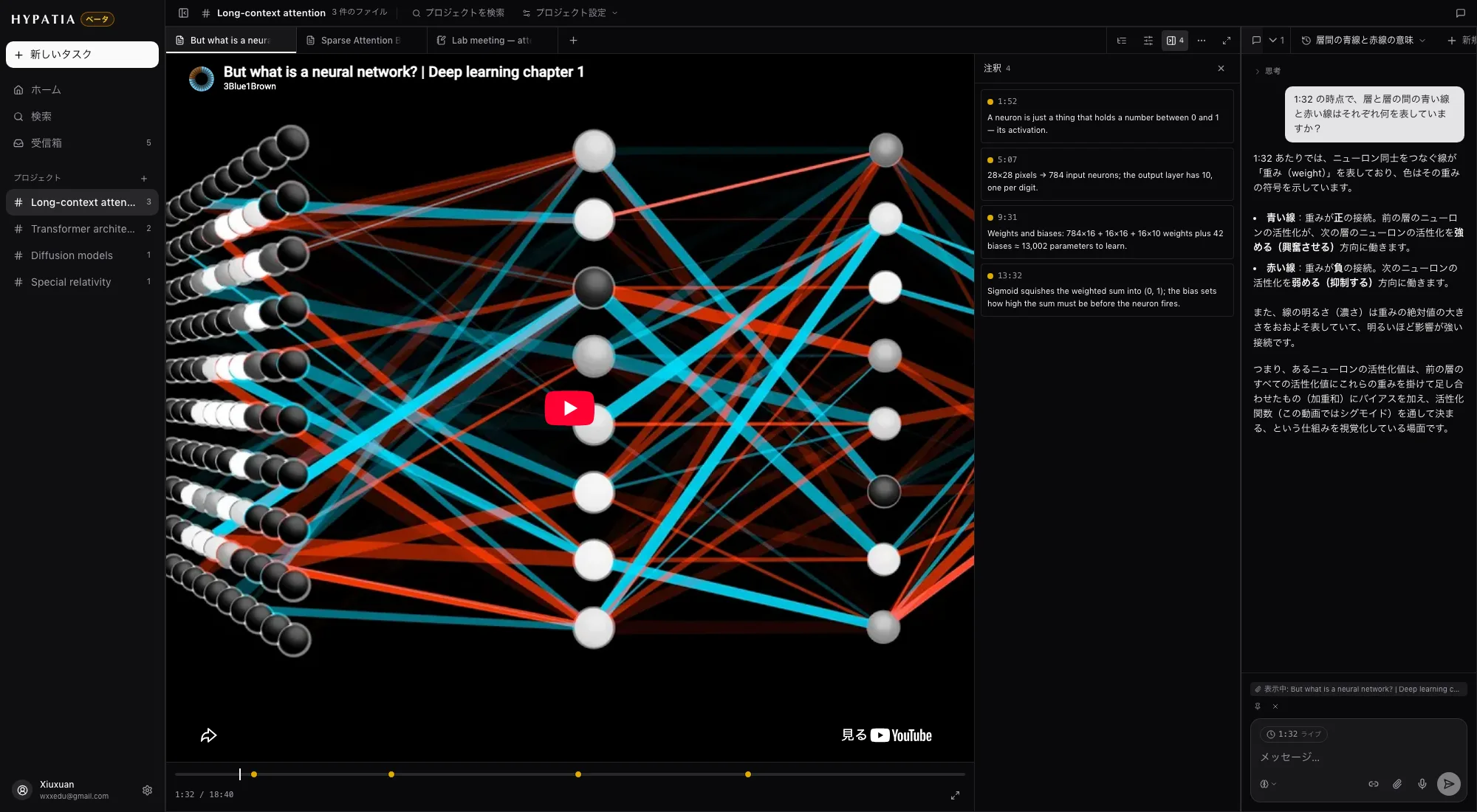Open the view settings sliders icon
The height and width of the screenshot is (812, 1477).
[x=1148, y=41]
